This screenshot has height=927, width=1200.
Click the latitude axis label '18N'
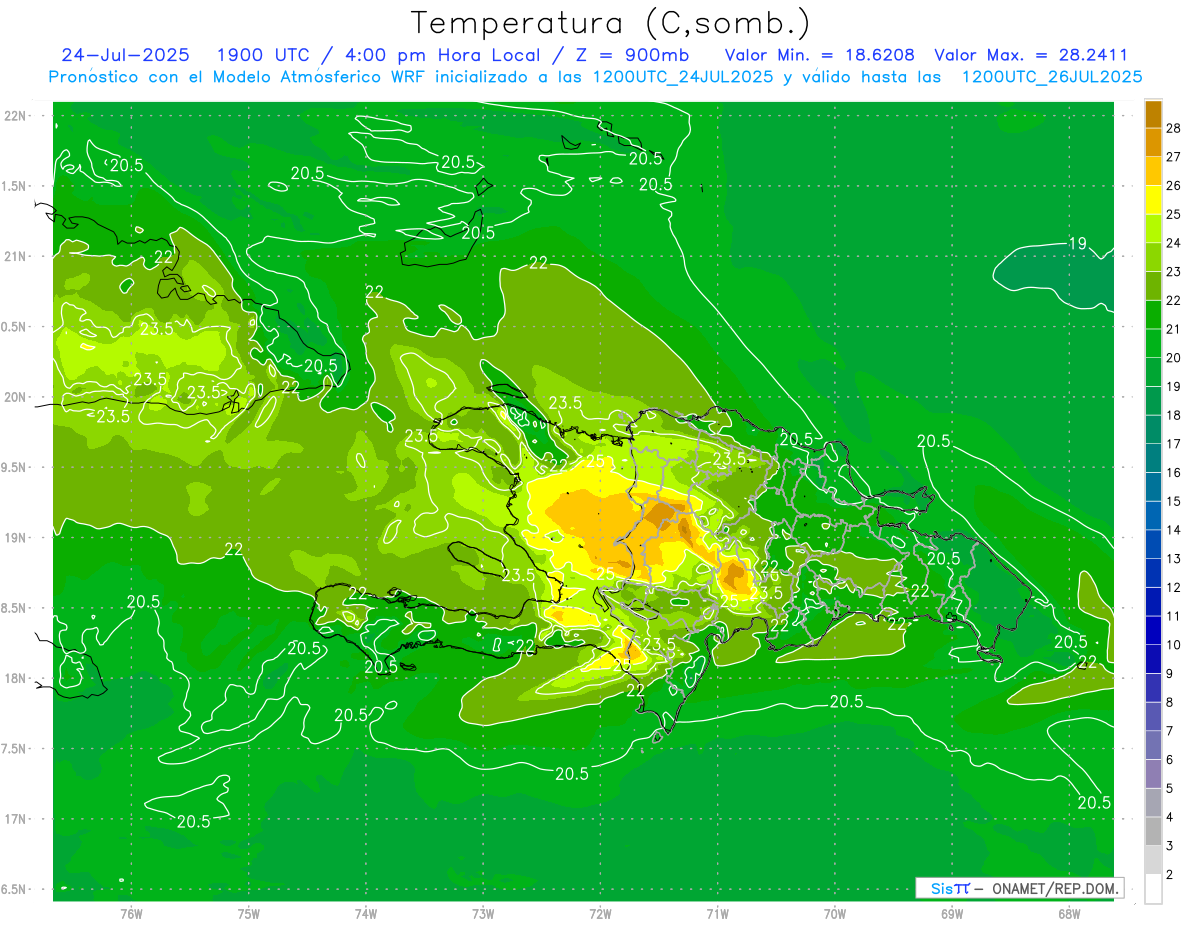[x=16, y=678]
